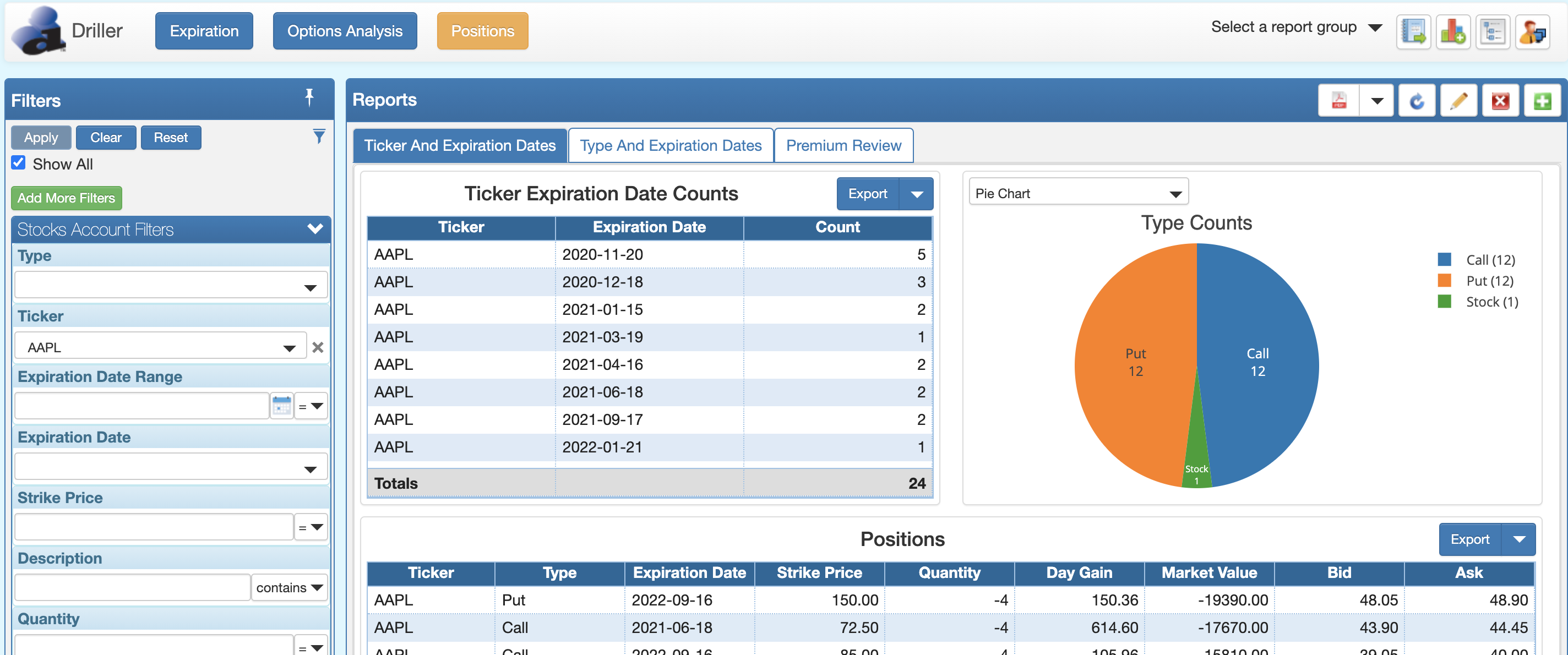Click the Clear filters button
The width and height of the screenshot is (1568, 655).
106,138
